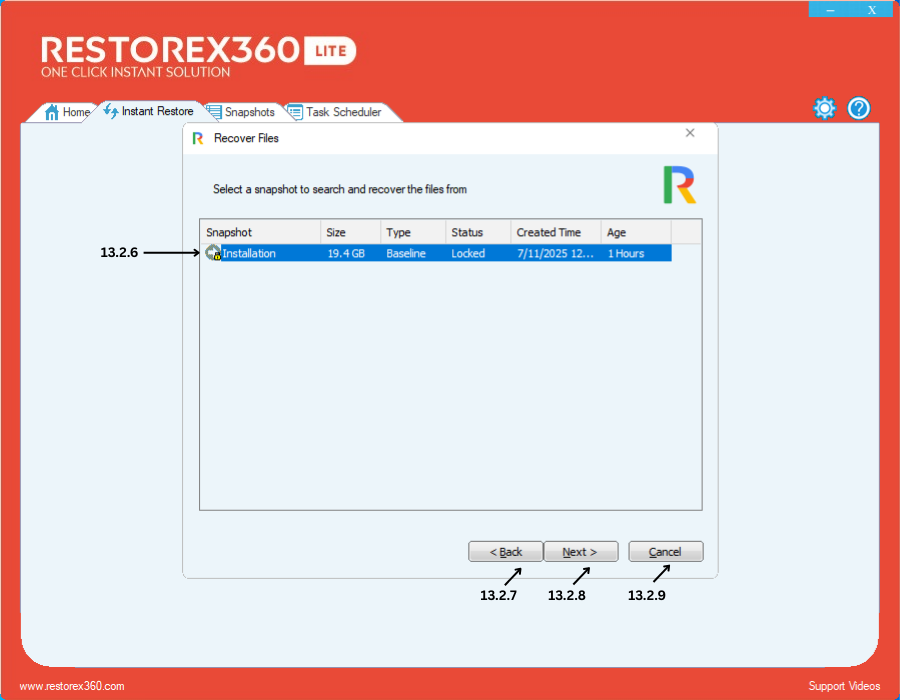
Task: Sort by the Snapshot column header
Action: 260,232
